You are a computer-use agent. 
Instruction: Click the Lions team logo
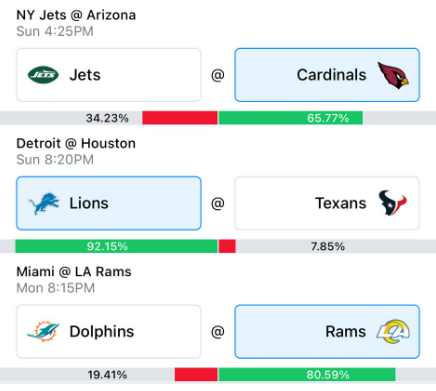(44, 203)
